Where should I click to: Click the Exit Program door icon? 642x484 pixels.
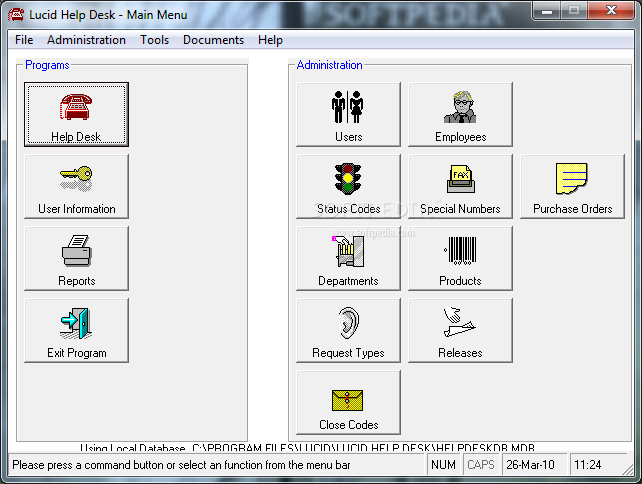pyautogui.click(x=76, y=330)
